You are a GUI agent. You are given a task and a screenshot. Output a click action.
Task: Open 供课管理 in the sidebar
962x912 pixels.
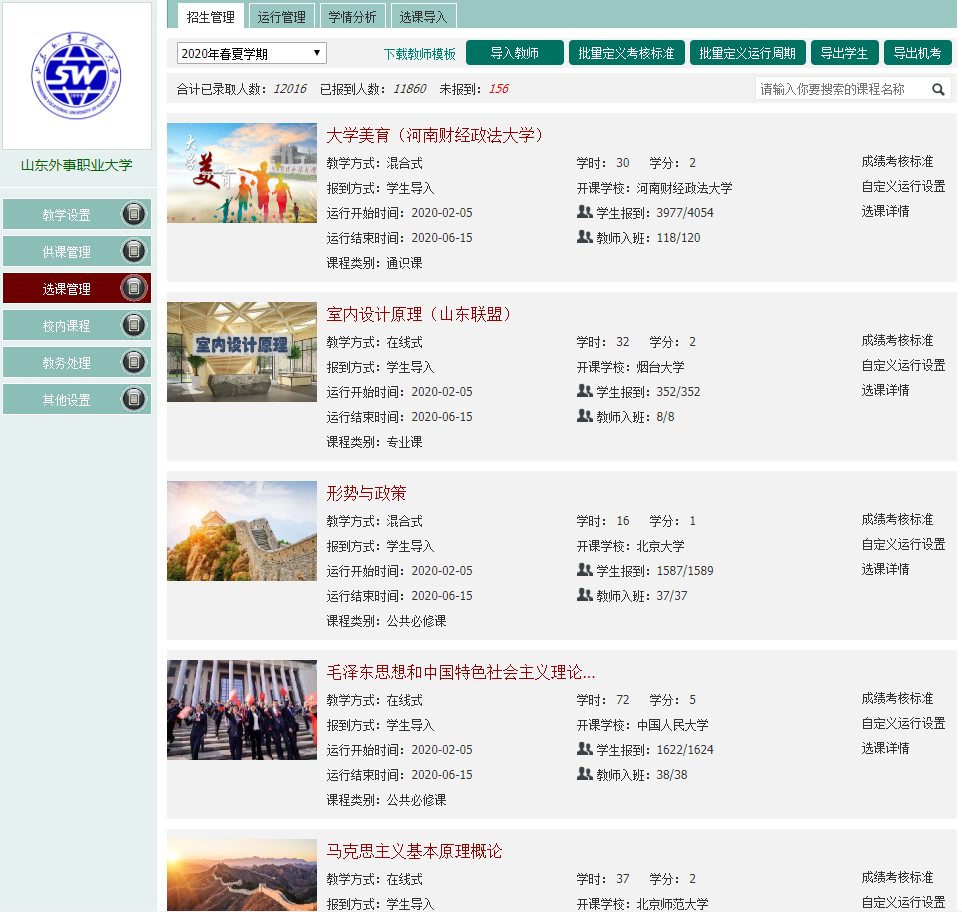(x=77, y=251)
